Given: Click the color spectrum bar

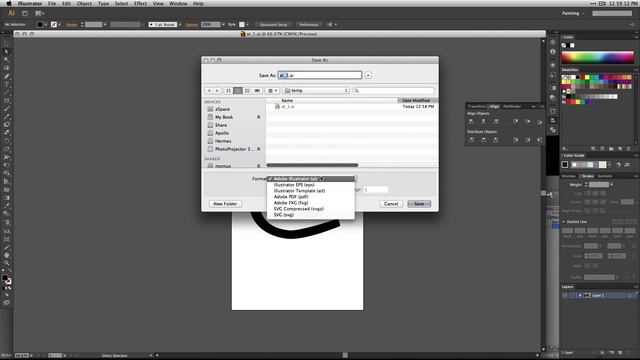Looking at the screenshot, I should [x=598, y=58].
